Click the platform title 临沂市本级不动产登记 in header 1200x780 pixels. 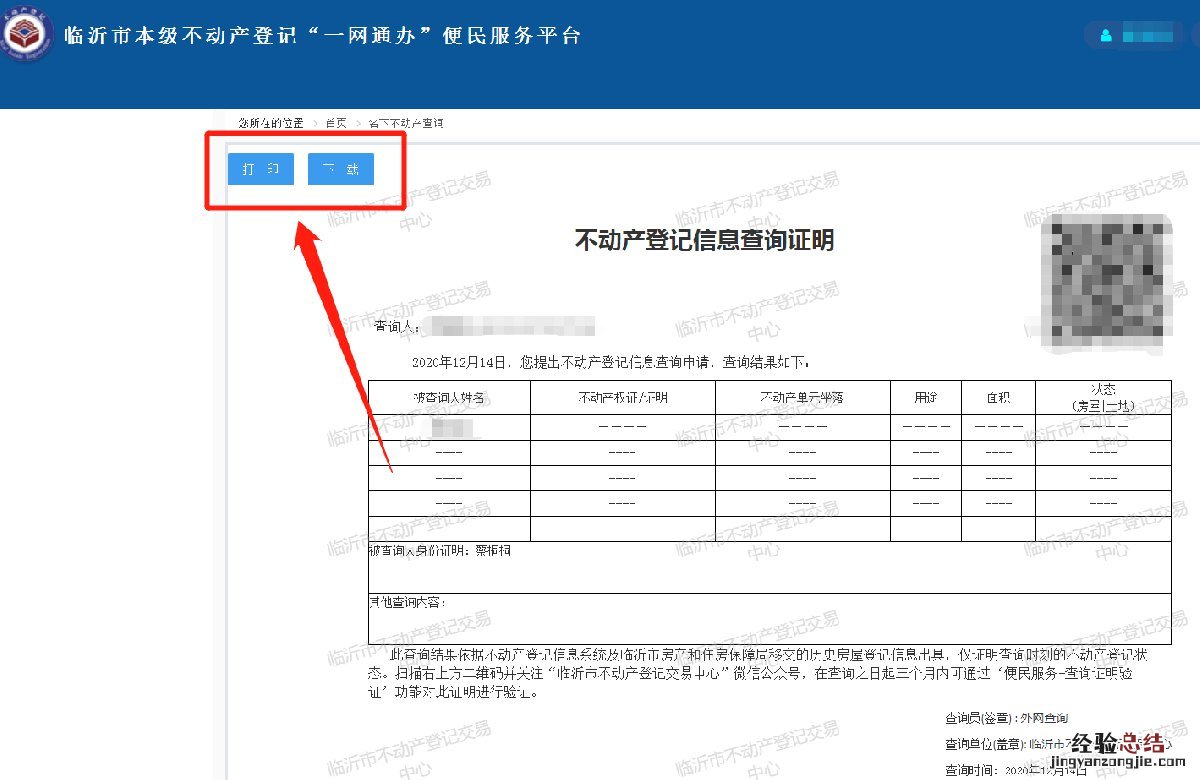click(x=181, y=35)
